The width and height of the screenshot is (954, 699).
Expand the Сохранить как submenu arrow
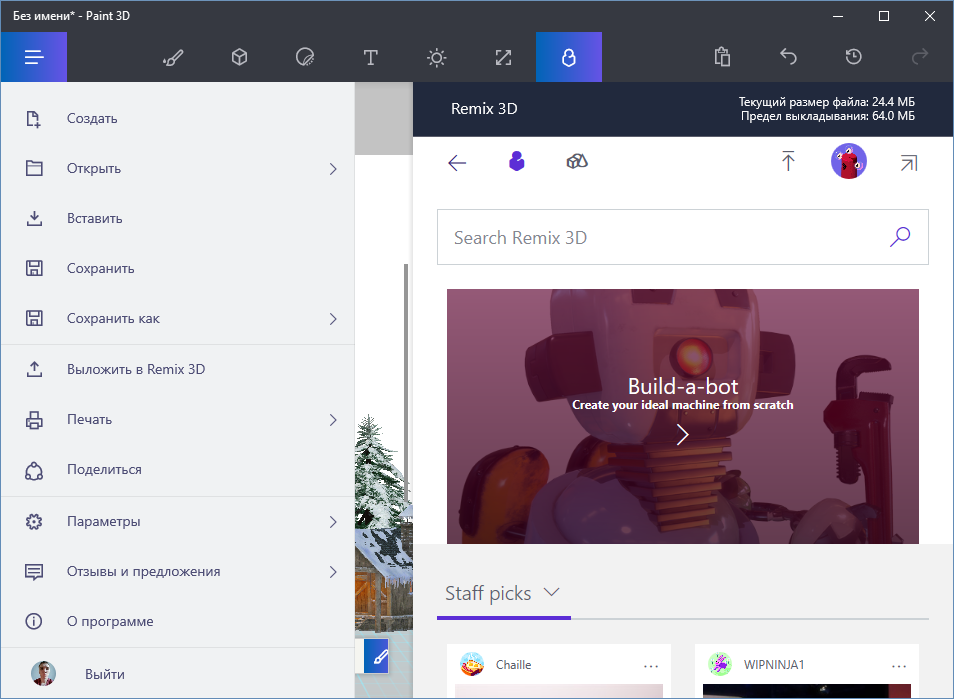pos(333,319)
